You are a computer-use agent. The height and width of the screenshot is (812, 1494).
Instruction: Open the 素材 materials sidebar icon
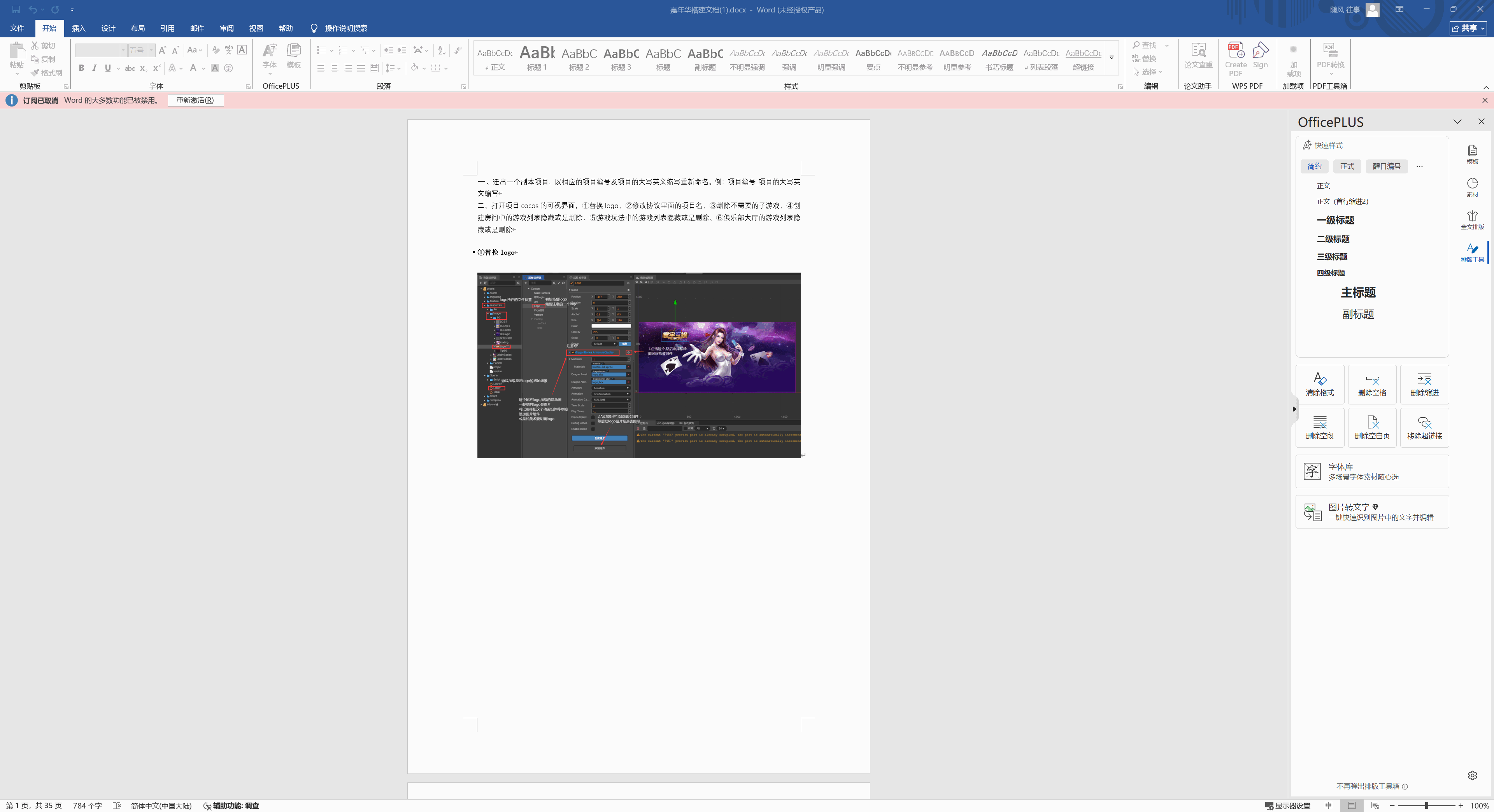pos(1472,187)
